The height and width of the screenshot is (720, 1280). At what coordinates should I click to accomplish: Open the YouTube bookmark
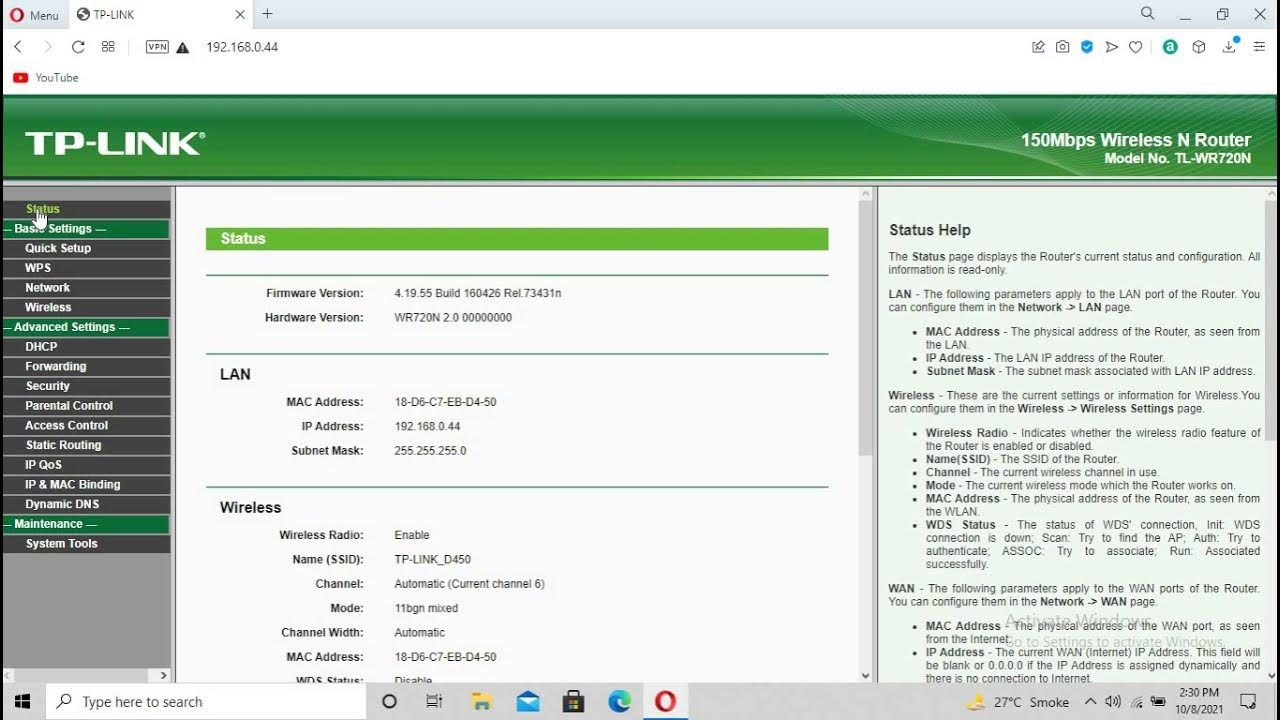coord(46,77)
